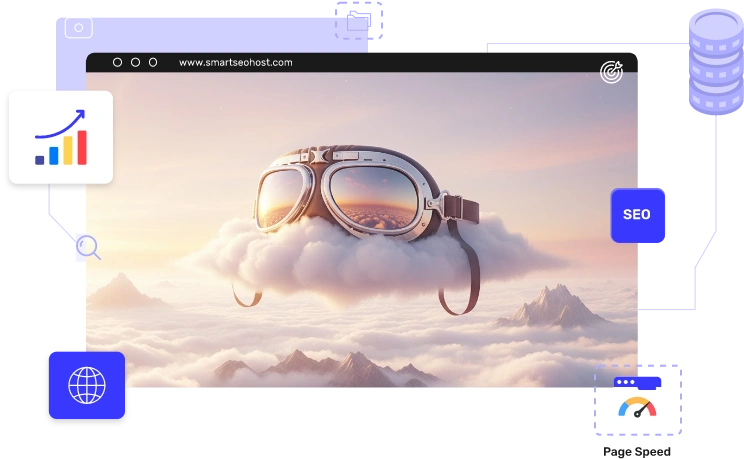Image resolution: width=744 pixels, height=459 pixels.
Task: Click the red bar in the growth chart
Action: 82,148
